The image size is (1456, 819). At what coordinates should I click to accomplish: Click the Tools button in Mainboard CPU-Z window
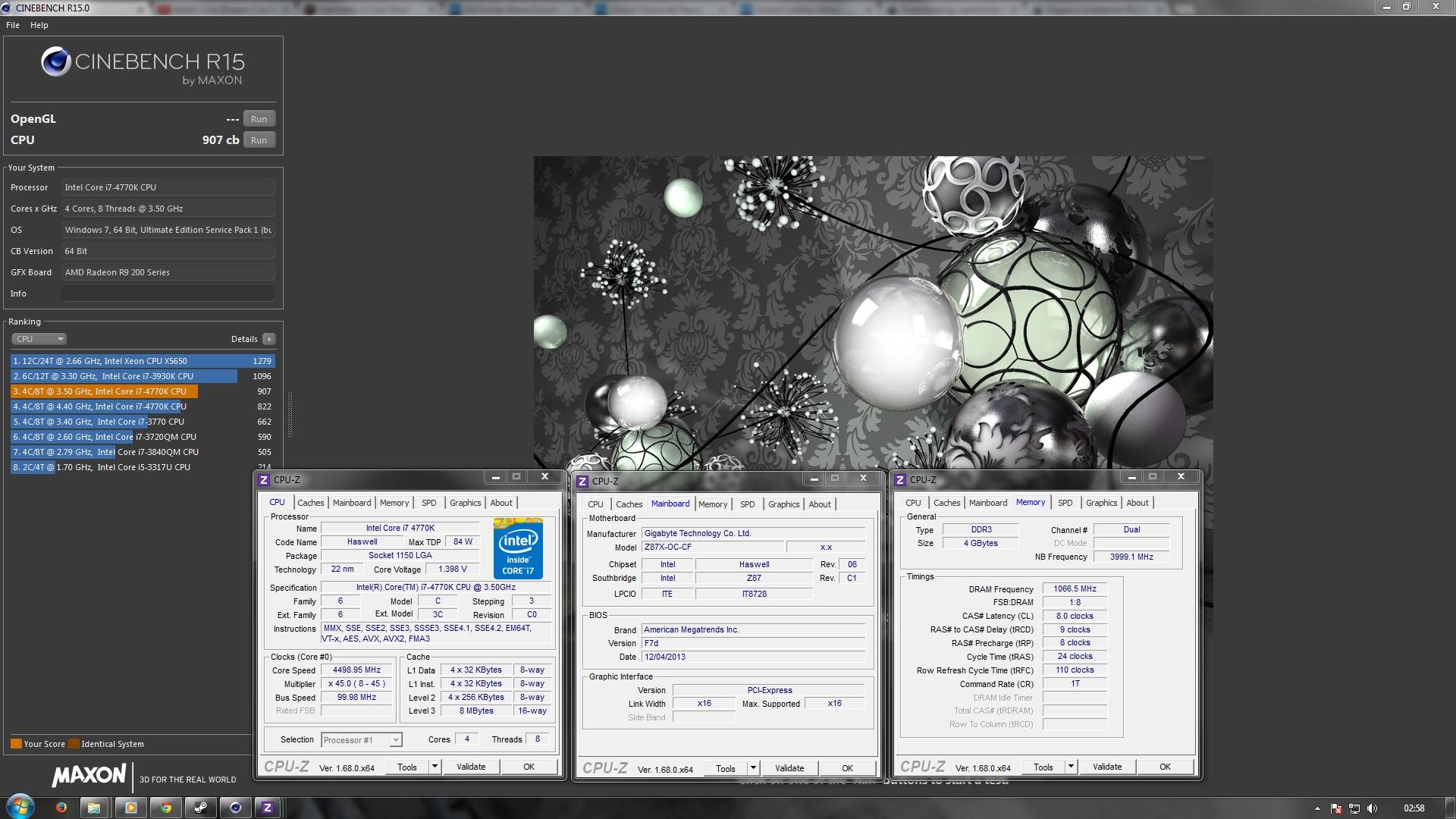tap(726, 768)
